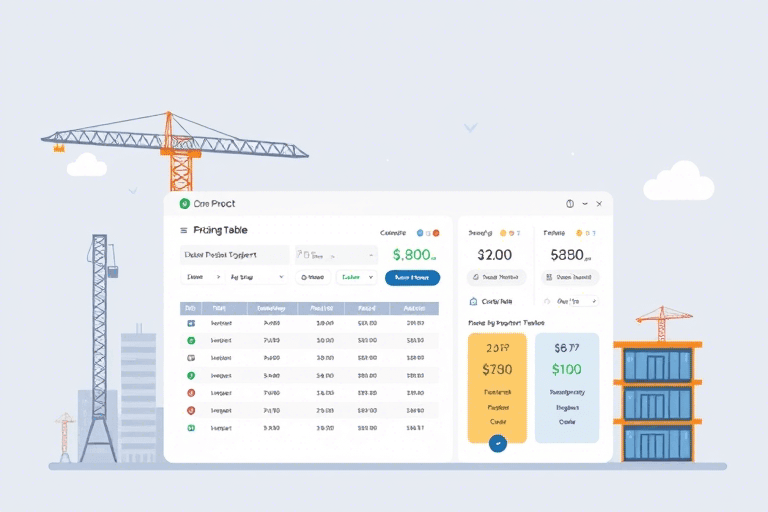The height and width of the screenshot is (512, 768).
Task: Click the green app logo in title bar
Action: coord(185,203)
